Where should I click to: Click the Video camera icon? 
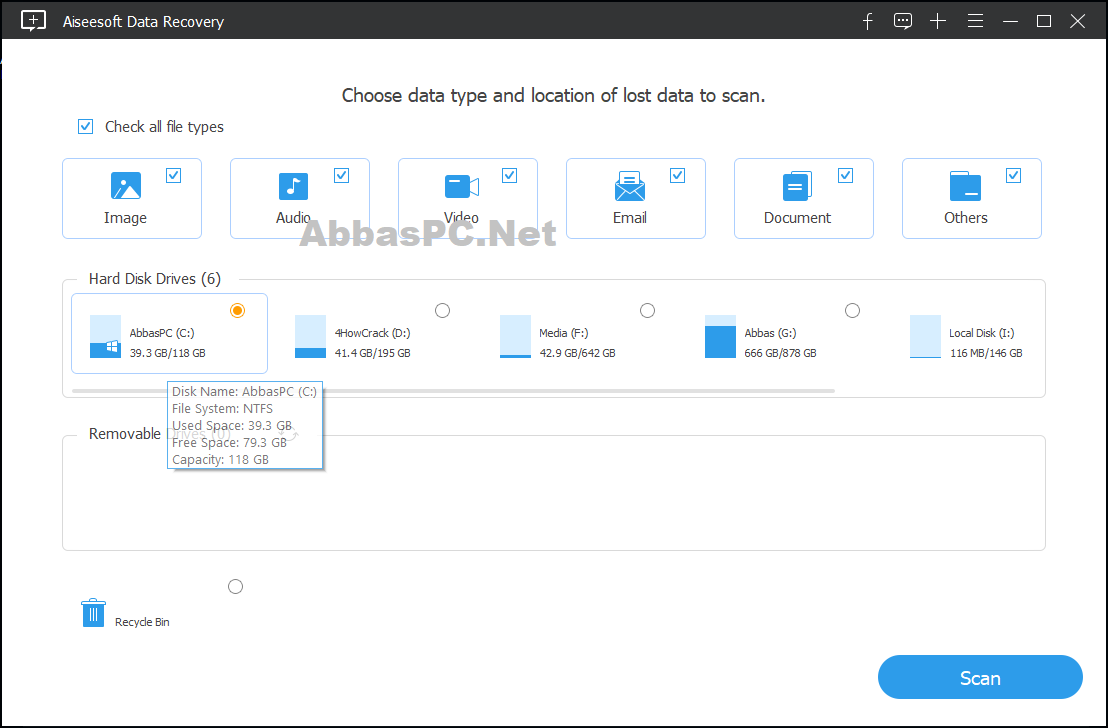[462, 187]
